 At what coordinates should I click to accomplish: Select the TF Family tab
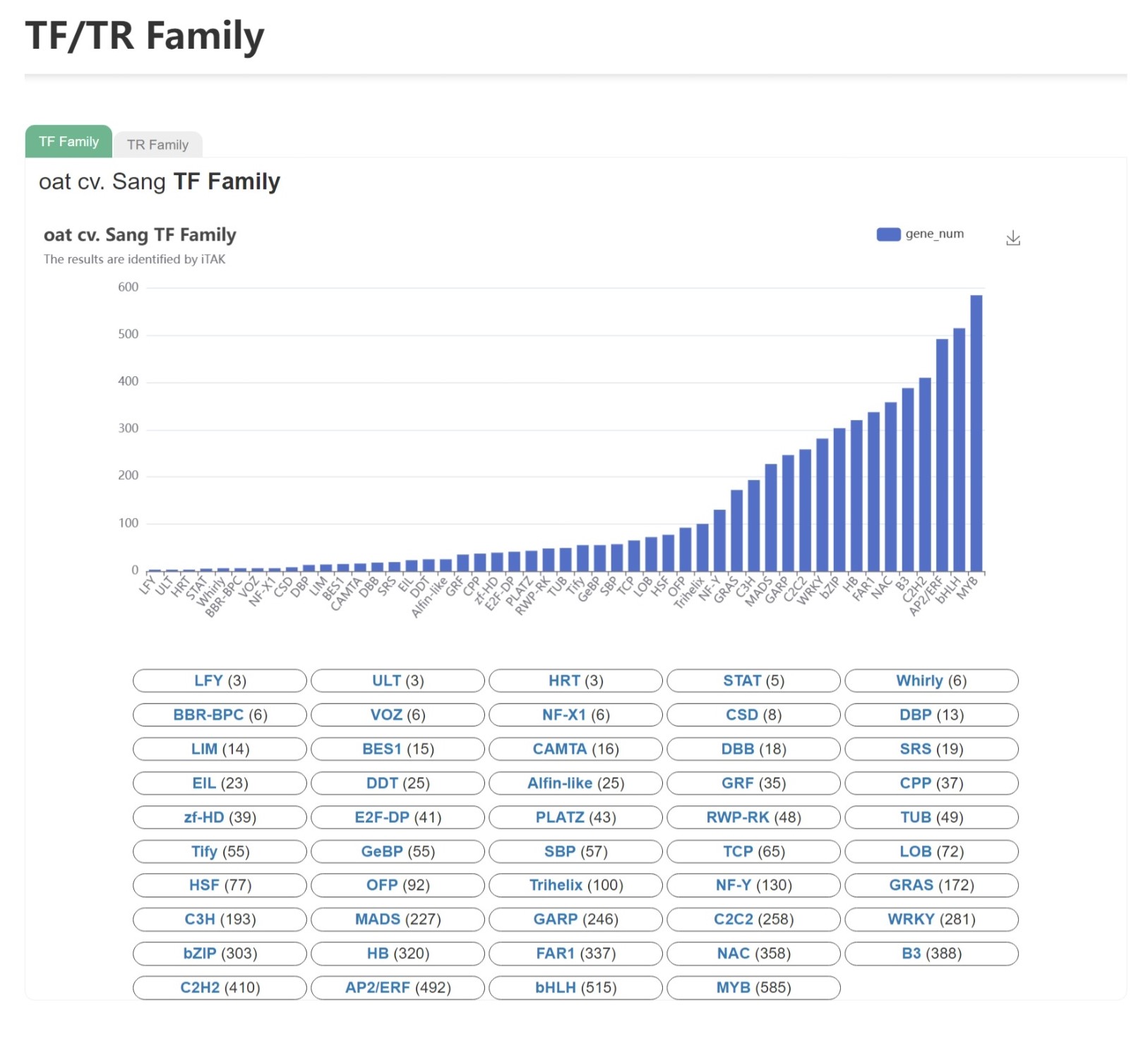point(68,142)
